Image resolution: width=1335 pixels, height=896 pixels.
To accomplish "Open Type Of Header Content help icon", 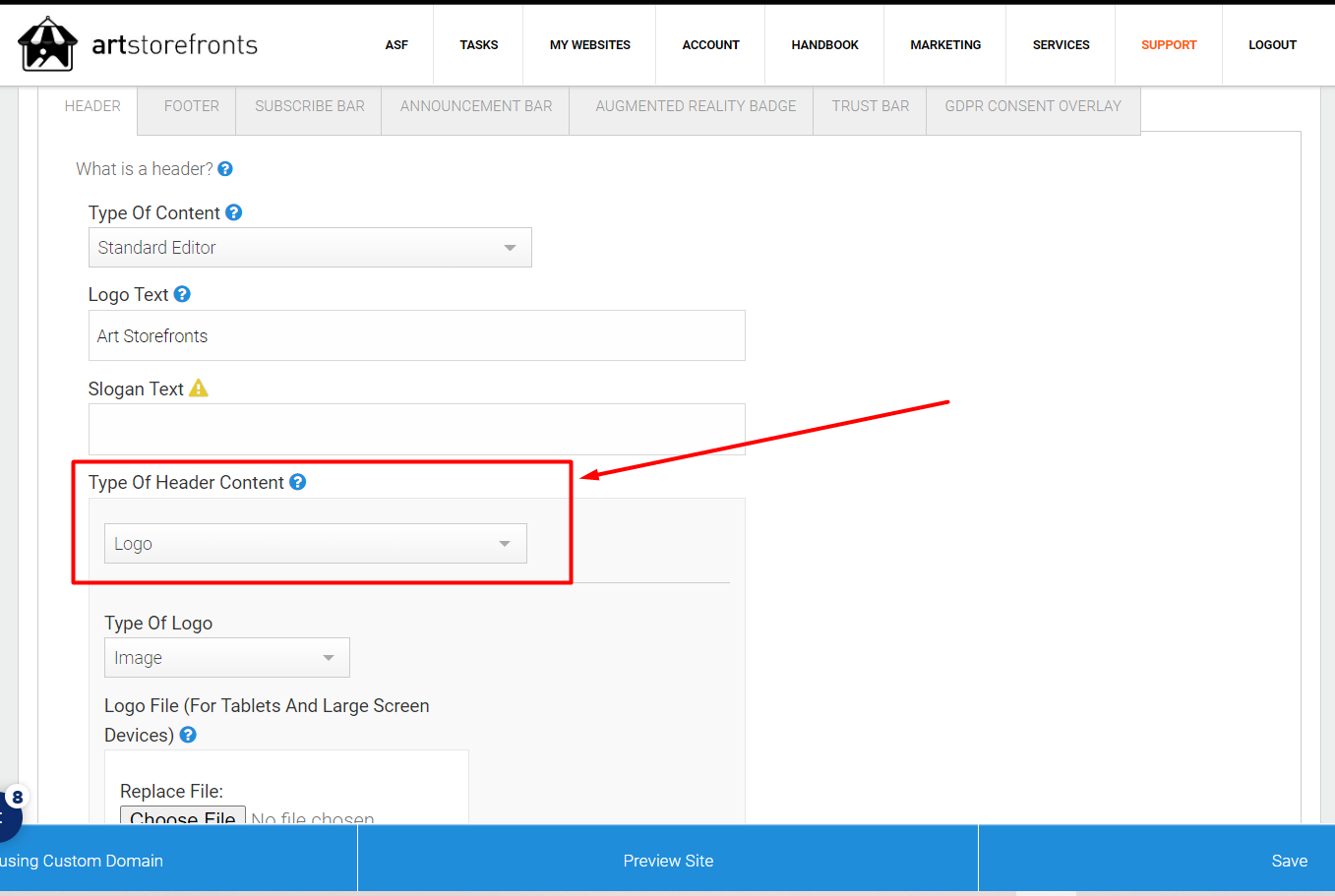I will 298,482.
